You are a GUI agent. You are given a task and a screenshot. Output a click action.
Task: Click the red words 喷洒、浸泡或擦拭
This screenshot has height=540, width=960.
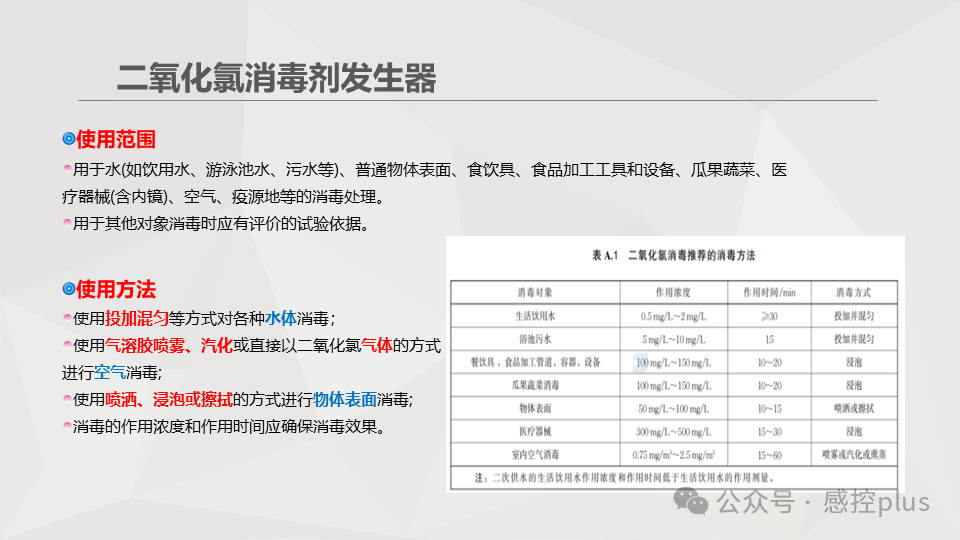[x=168, y=400]
